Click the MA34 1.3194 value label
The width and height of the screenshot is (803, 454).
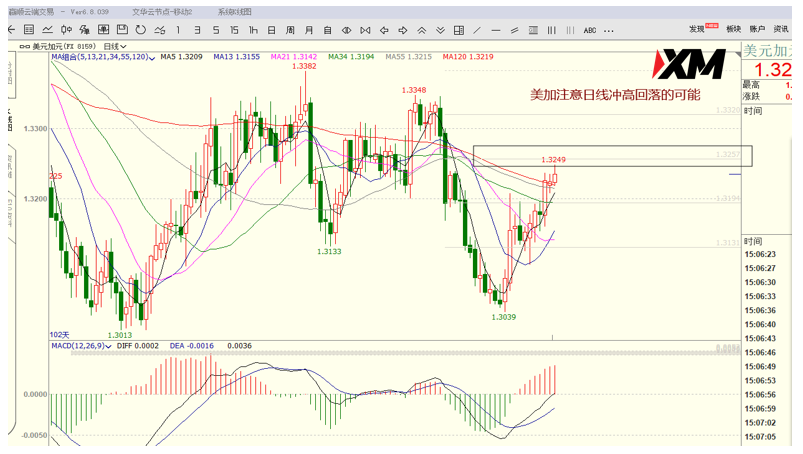click(x=351, y=57)
